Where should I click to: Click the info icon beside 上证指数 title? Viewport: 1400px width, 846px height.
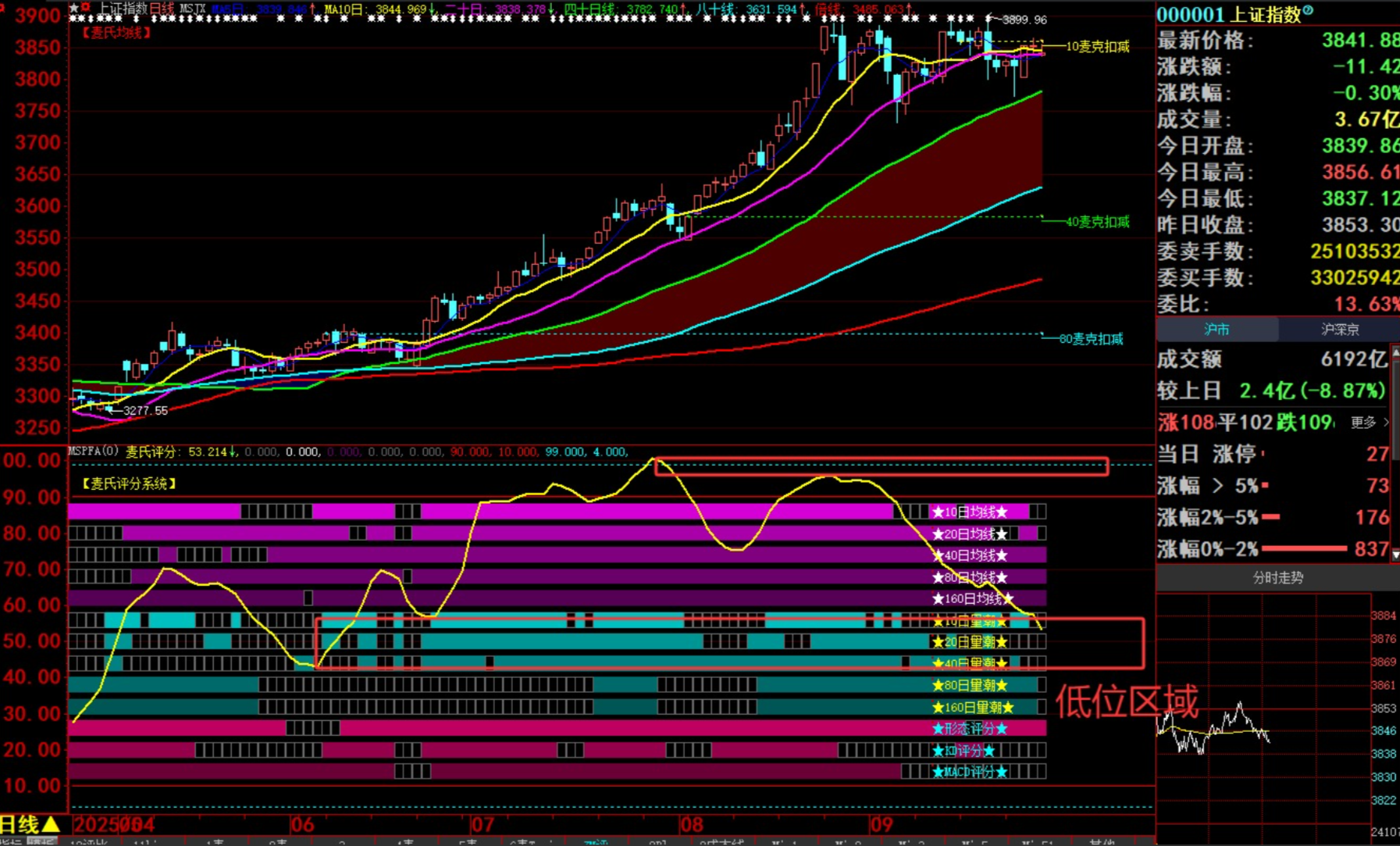[x=1308, y=12]
